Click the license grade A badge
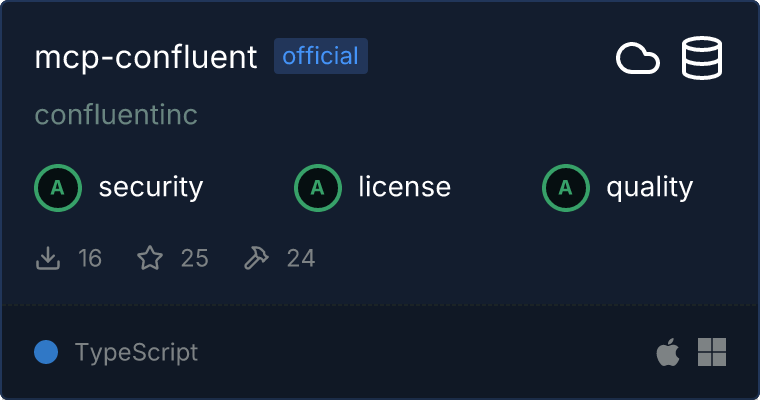Viewport: 760px width, 400px height. click(318, 187)
